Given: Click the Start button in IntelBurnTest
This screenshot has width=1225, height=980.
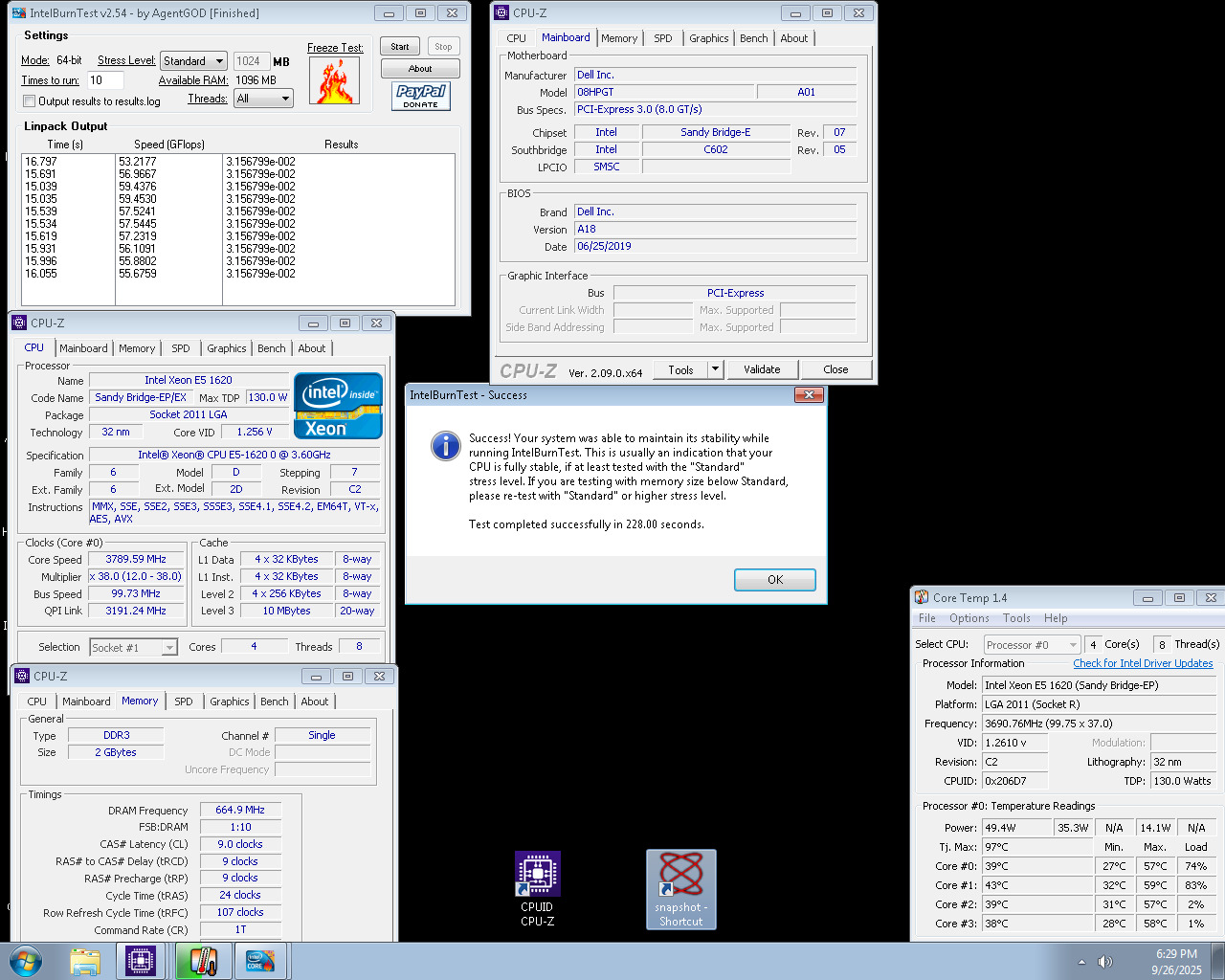Looking at the screenshot, I should click(x=400, y=47).
